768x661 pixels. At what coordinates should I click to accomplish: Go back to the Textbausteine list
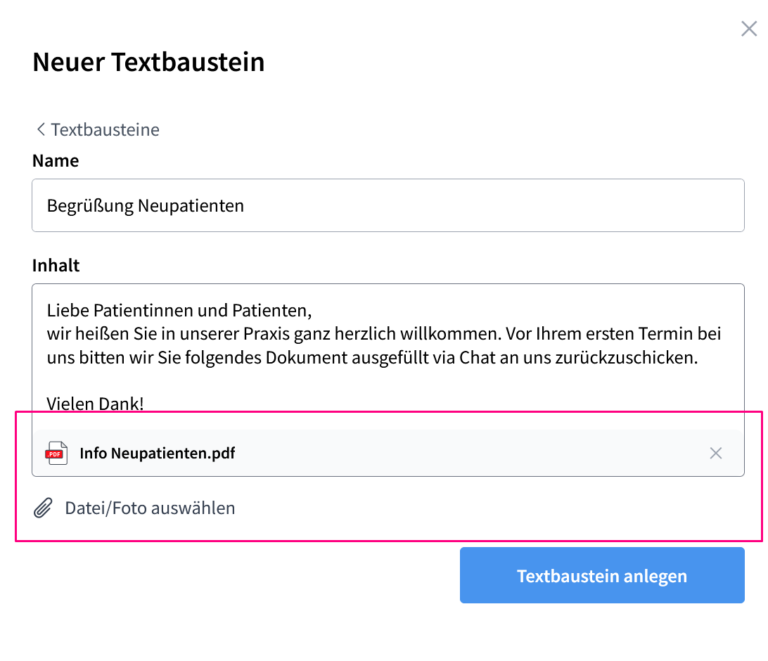[98, 130]
